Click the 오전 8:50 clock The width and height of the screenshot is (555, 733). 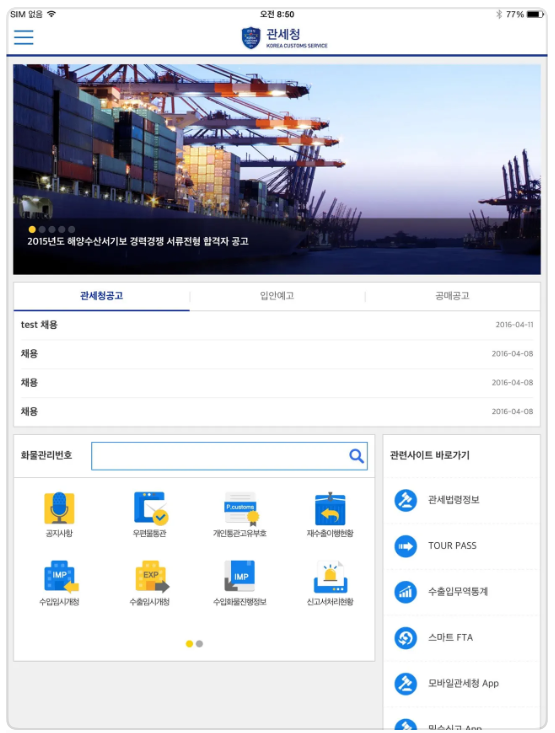click(x=277, y=14)
